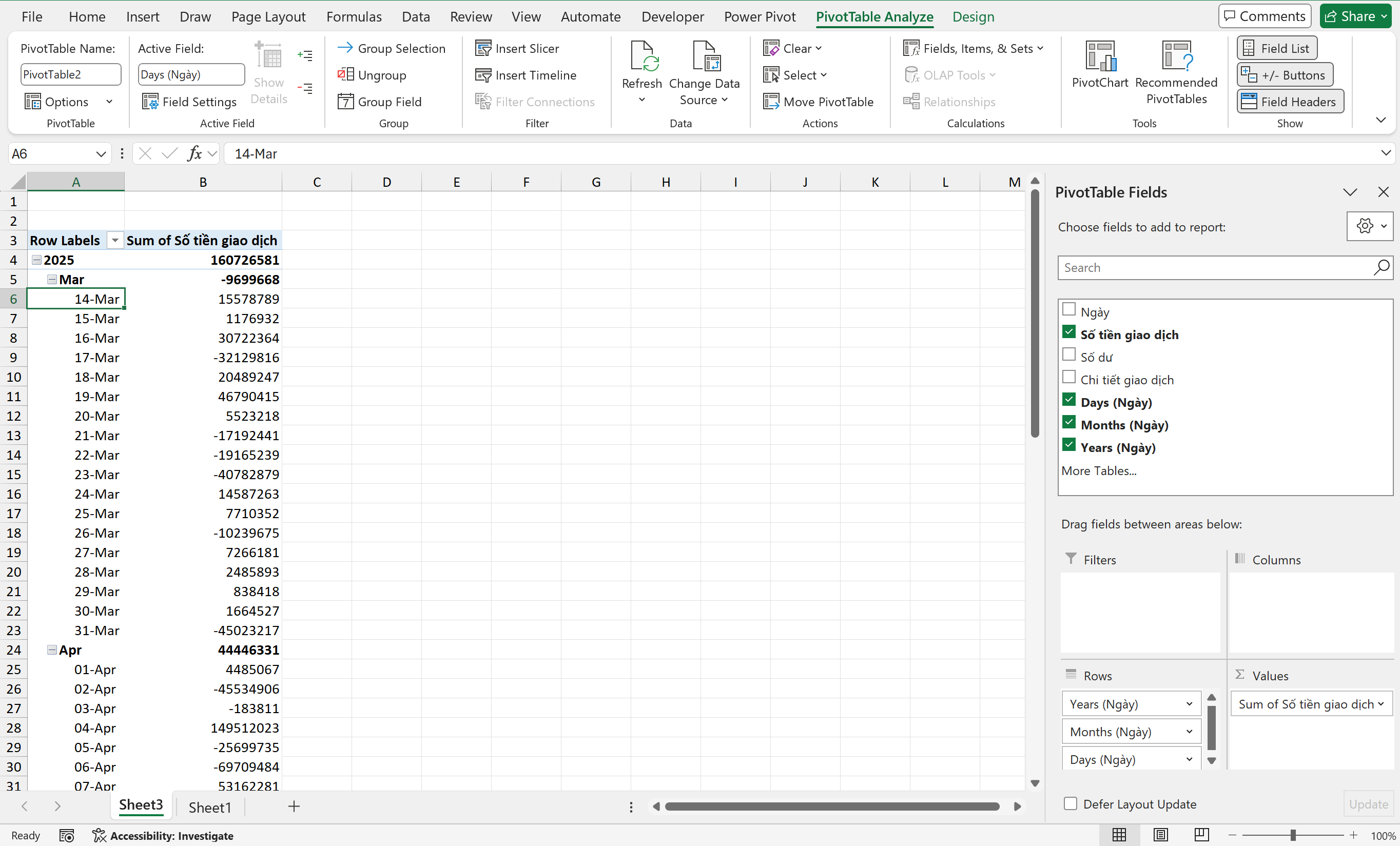Open the Row Labels filter dropdown
1400x846 pixels.
point(115,240)
